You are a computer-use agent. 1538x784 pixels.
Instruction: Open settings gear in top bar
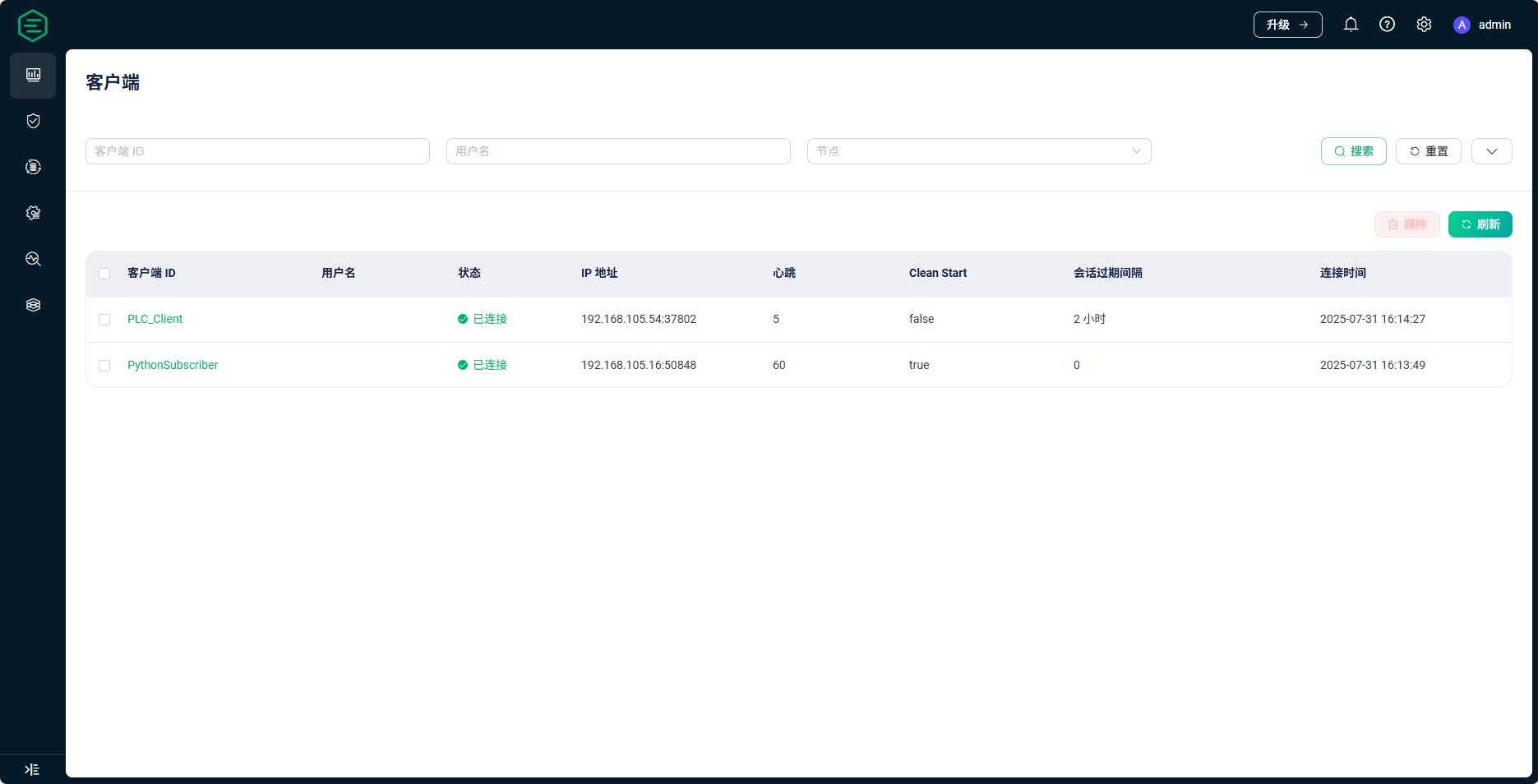[1424, 25]
